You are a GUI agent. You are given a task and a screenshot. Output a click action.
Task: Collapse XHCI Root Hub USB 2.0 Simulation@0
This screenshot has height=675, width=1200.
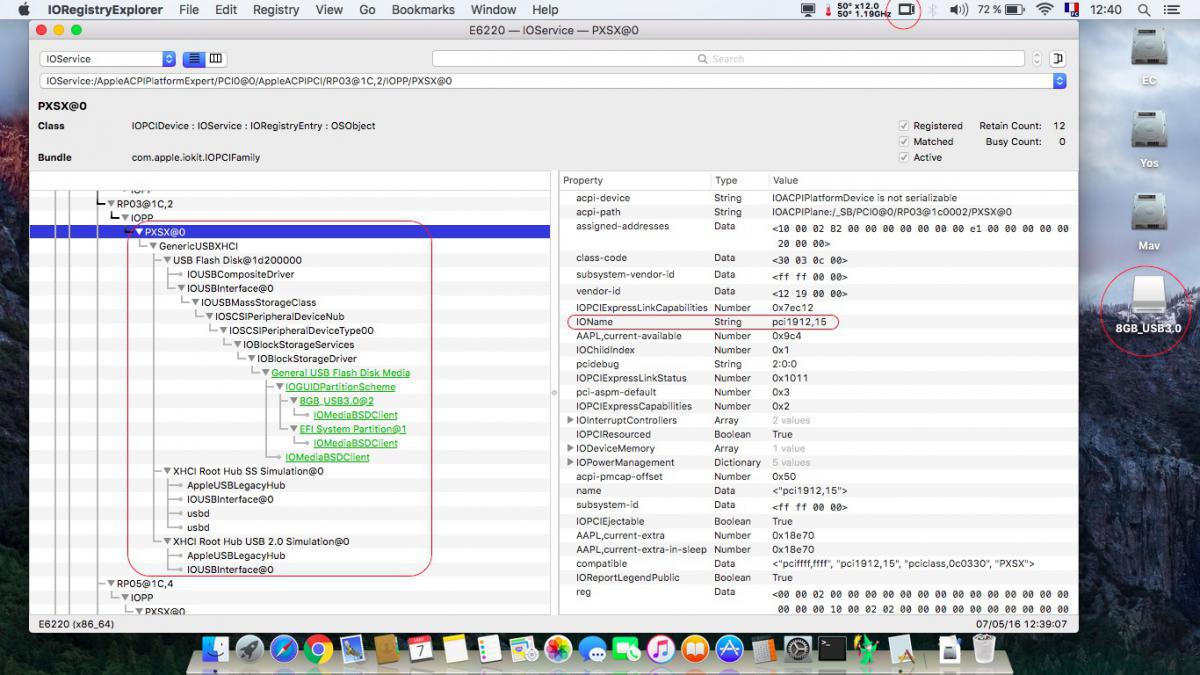(x=167, y=541)
